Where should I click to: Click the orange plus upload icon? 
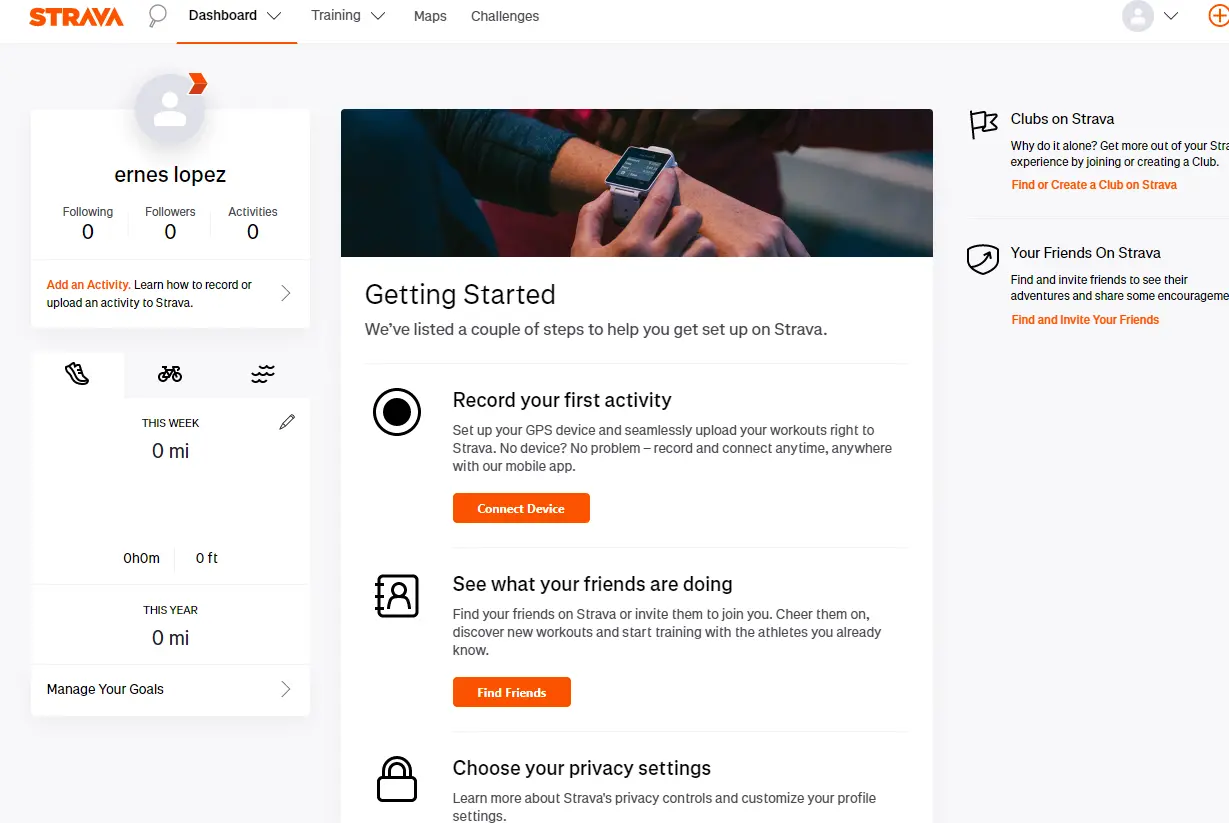(x=1219, y=16)
